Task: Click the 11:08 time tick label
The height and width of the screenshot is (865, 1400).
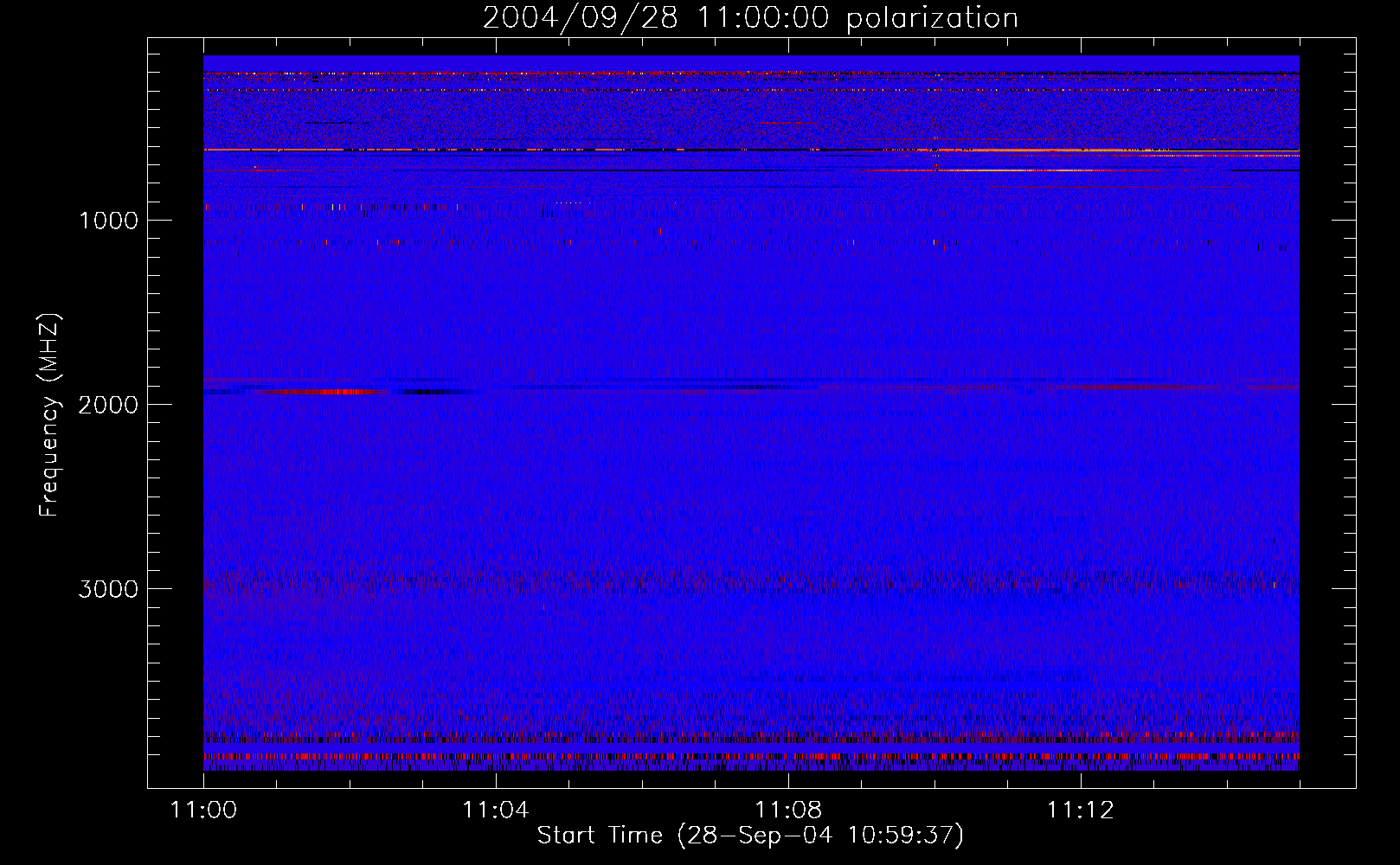Action: click(788, 811)
